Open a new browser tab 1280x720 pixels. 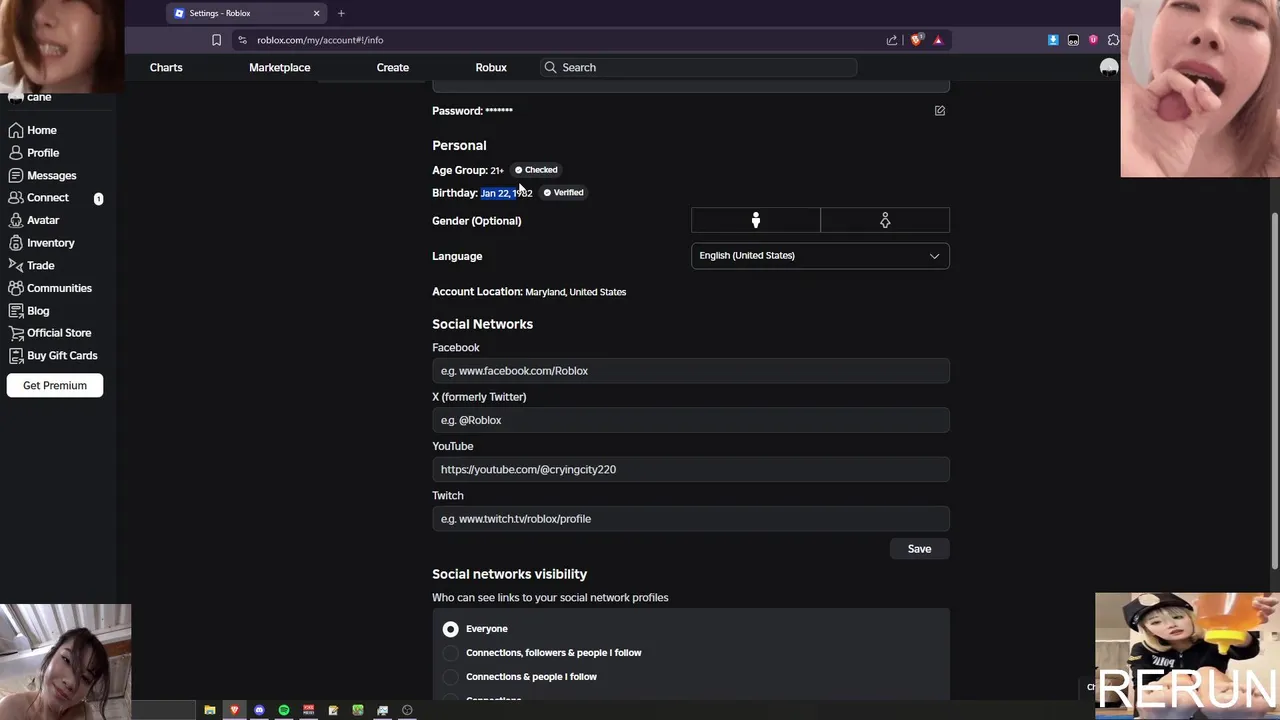click(341, 13)
